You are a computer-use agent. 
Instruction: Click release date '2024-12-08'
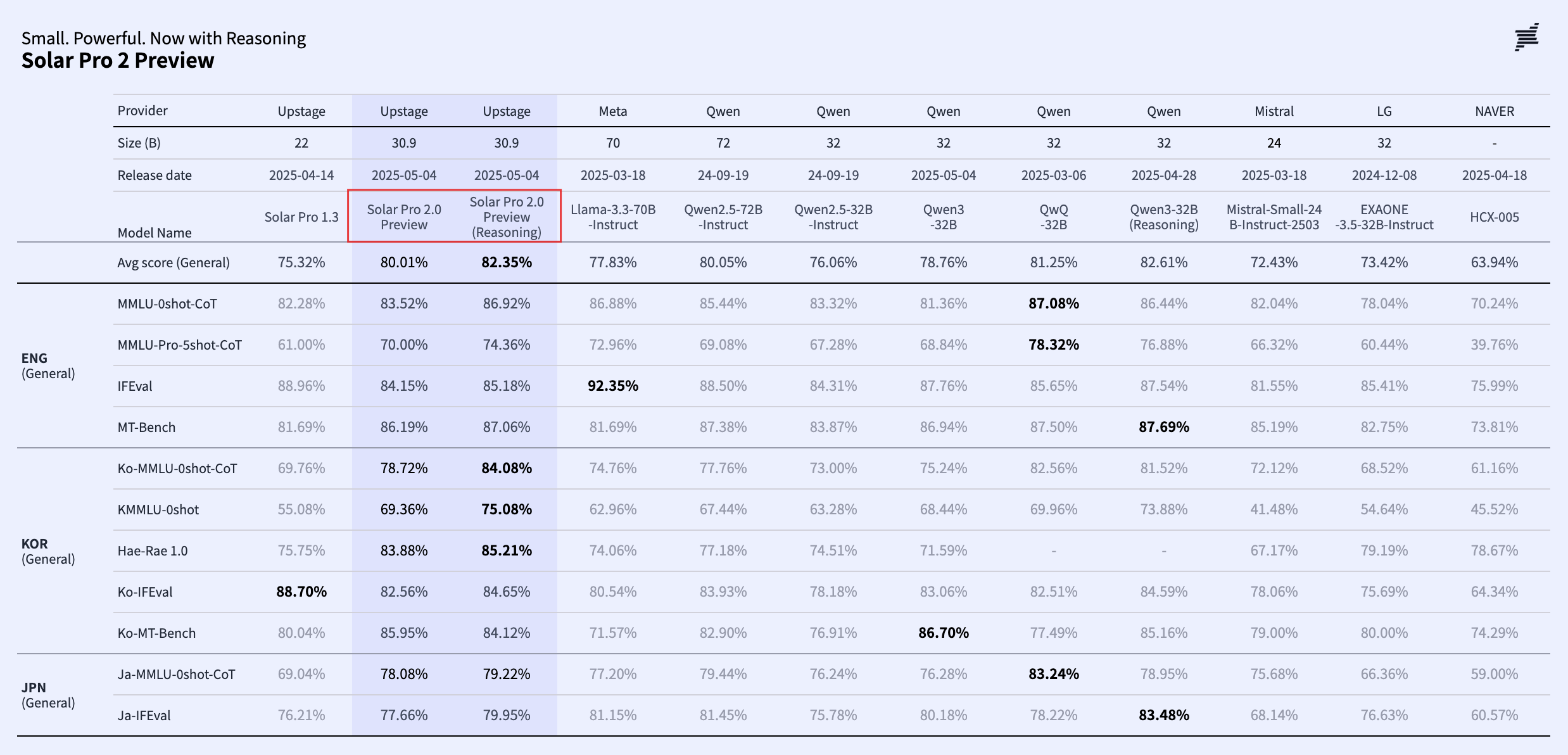click(1384, 175)
